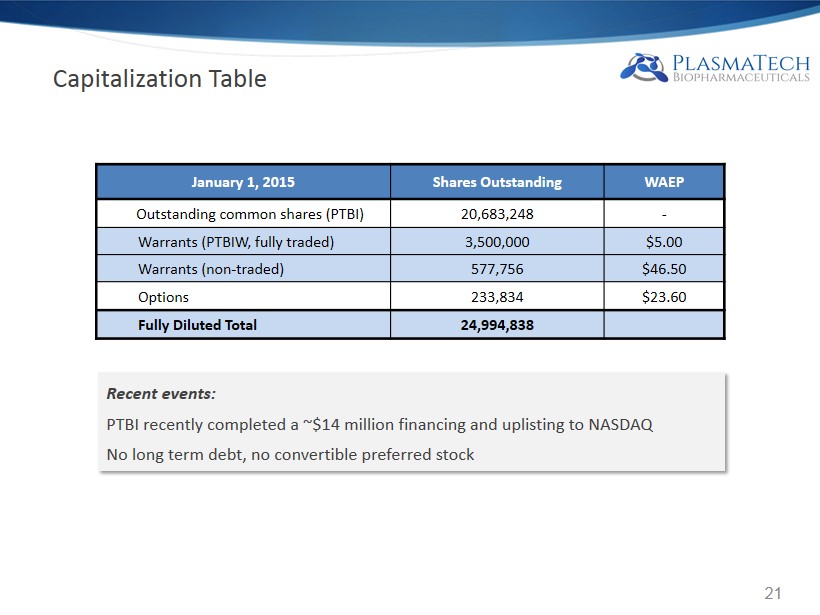Click the $46.50 WAEP value
Viewport: 820px width, 615px height.
tap(664, 269)
